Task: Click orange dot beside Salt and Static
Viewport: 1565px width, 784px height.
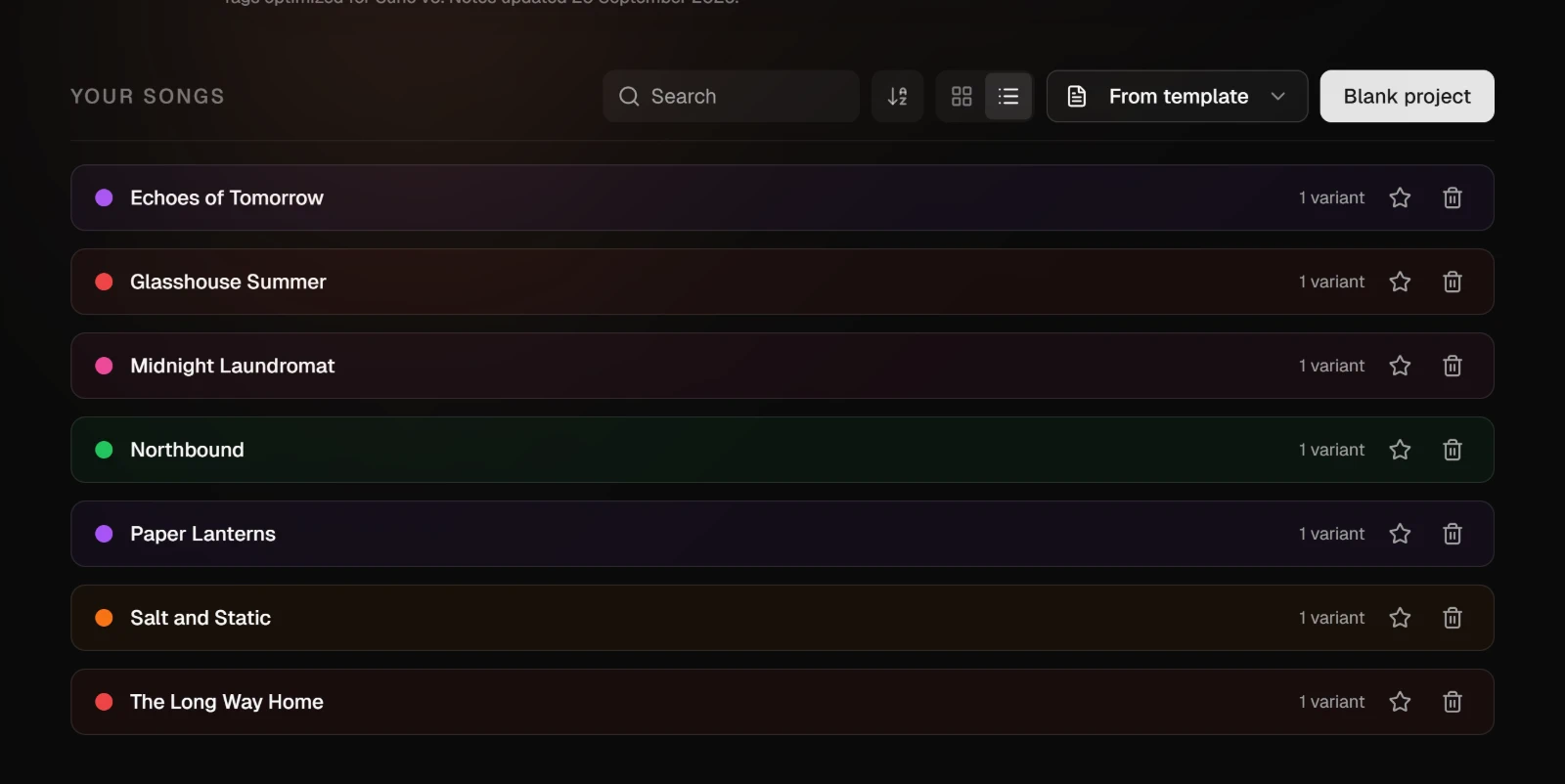Action: [104, 618]
